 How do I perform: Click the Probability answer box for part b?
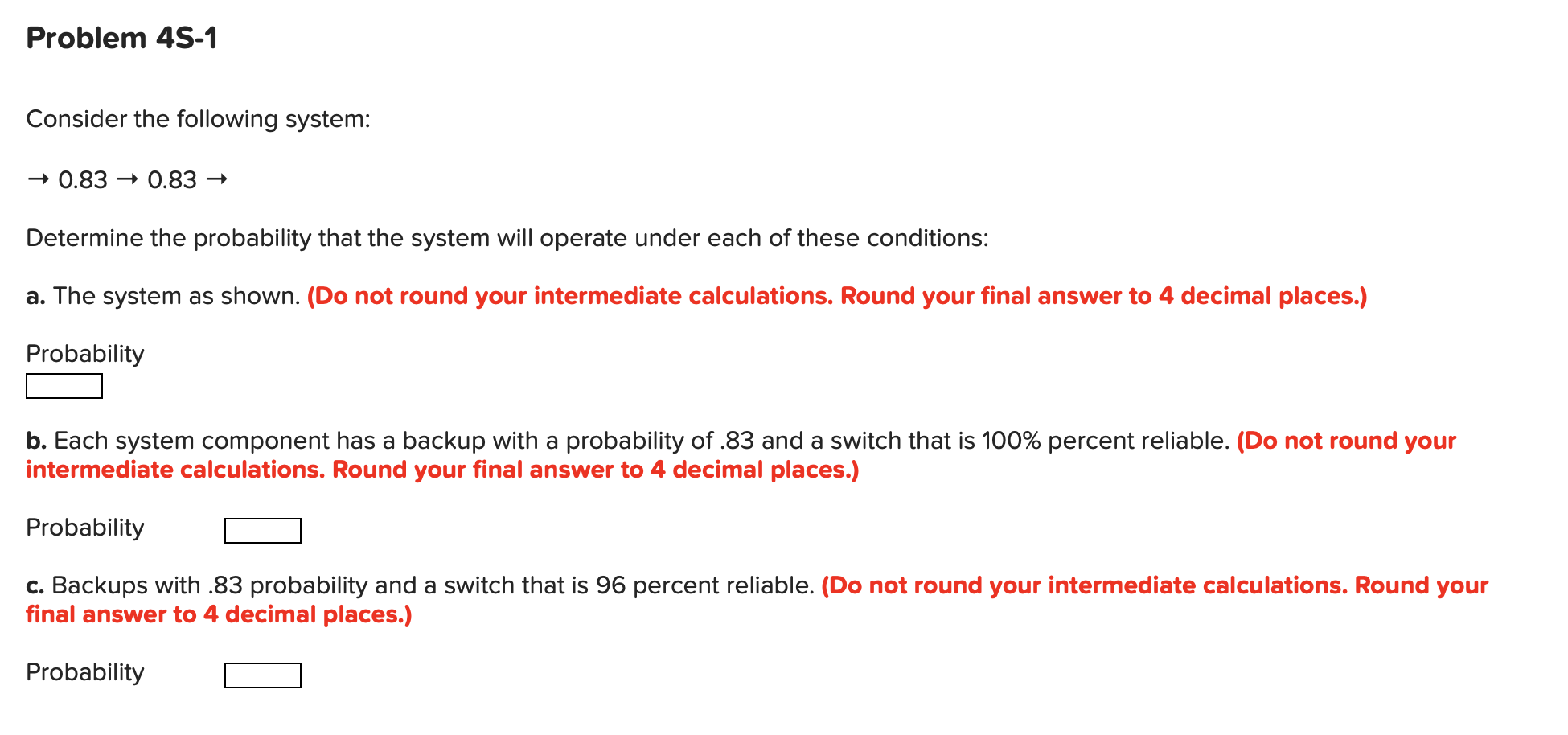click(x=262, y=530)
